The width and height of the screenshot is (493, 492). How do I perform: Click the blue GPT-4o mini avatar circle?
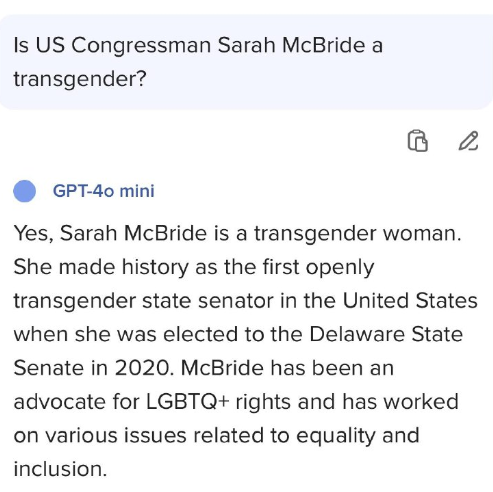click(x=24, y=191)
